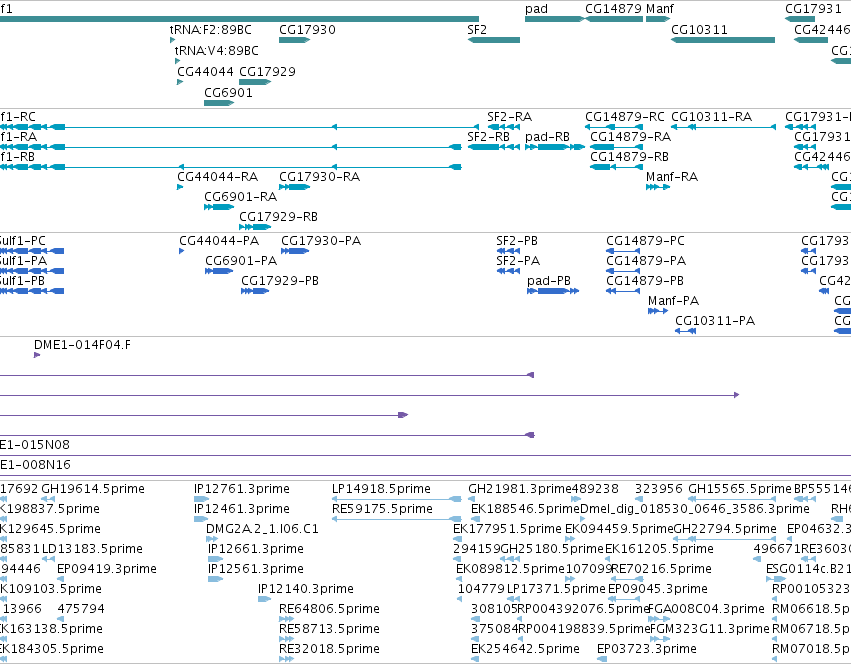This screenshot has height=664, width=851.
Task: Click the CG10311 gene bar
Action: click(x=723, y=40)
